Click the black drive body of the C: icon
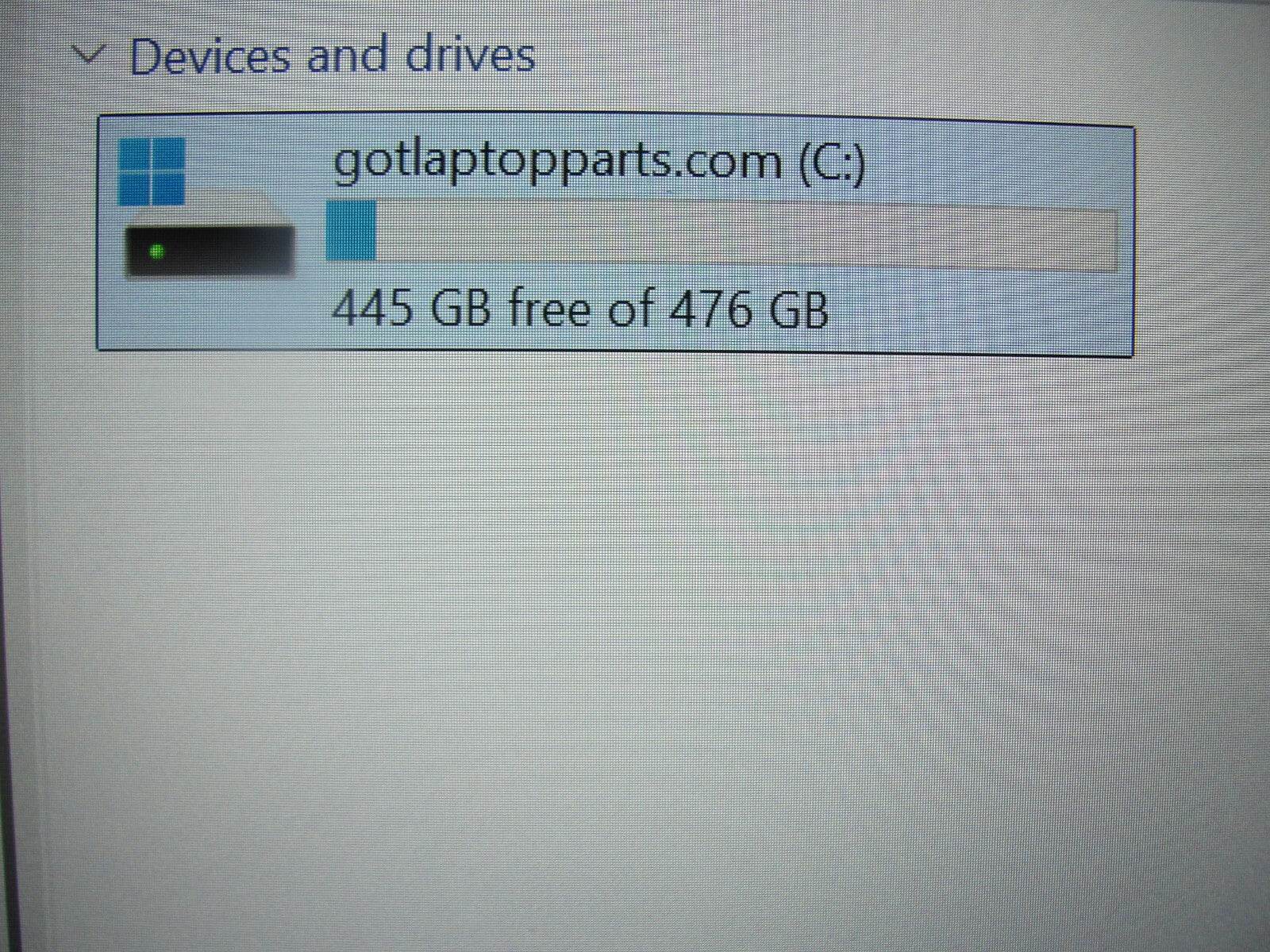The image size is (1270, 952). click(210, 250)
